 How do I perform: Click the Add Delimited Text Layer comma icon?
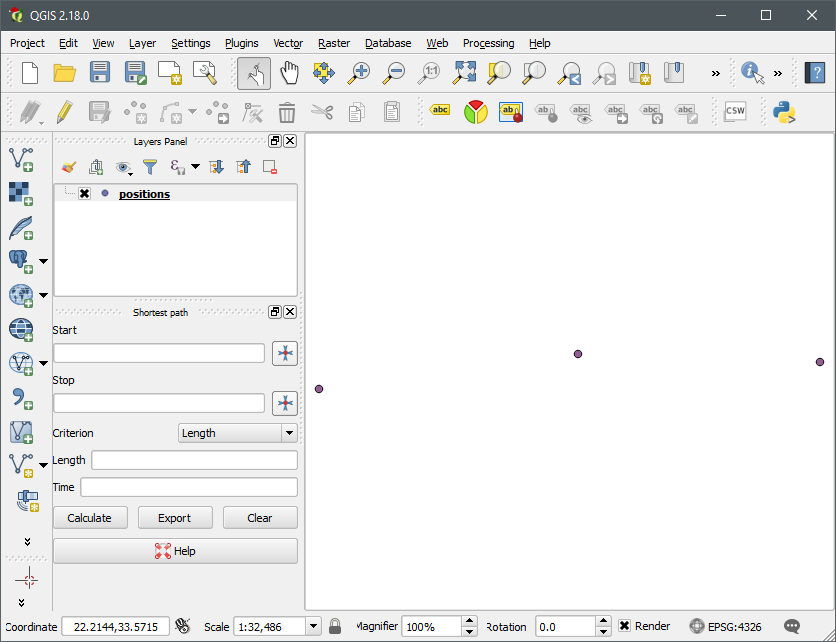coord(21,398)
